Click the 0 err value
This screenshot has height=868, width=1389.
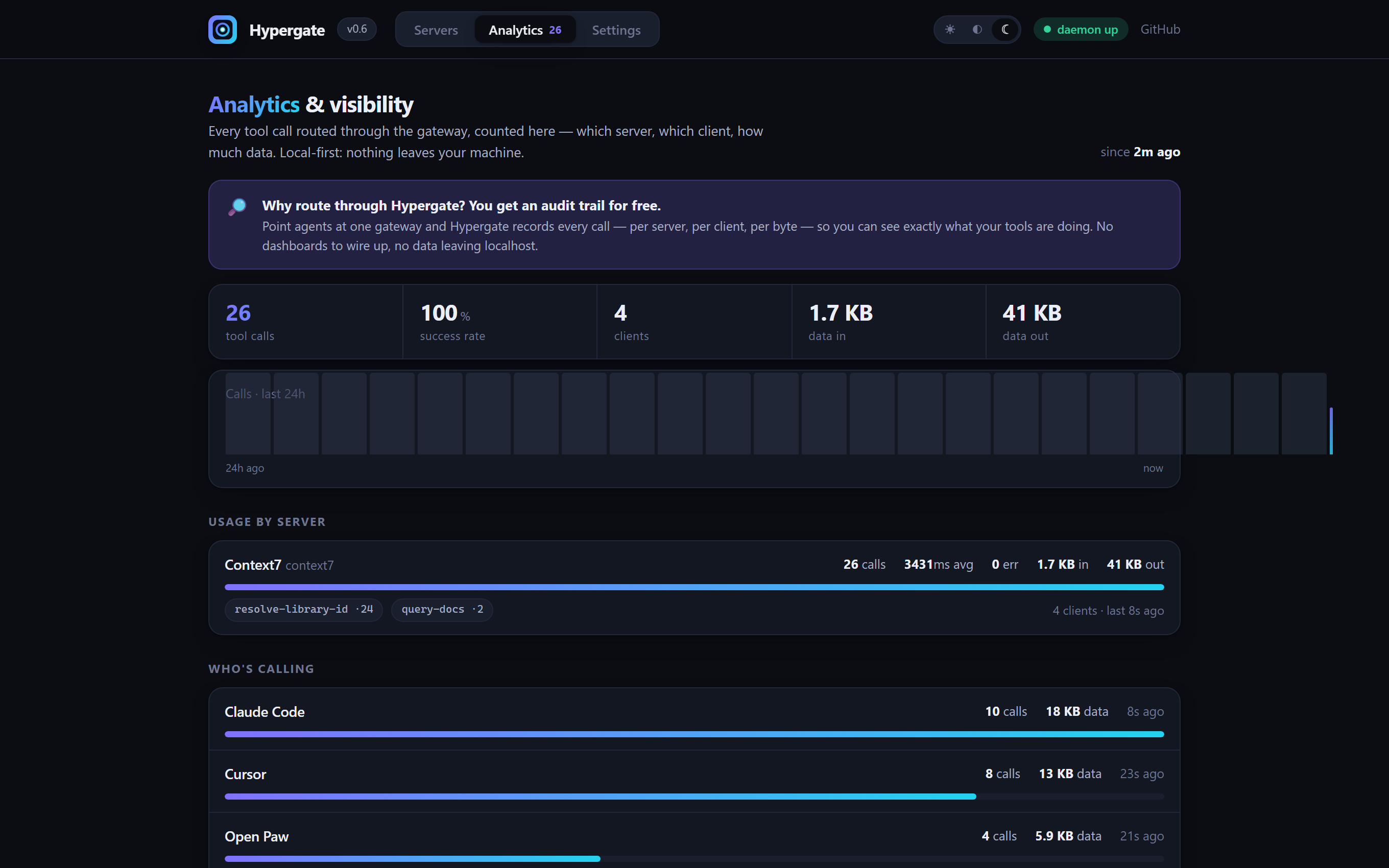tap(1005, 564)
